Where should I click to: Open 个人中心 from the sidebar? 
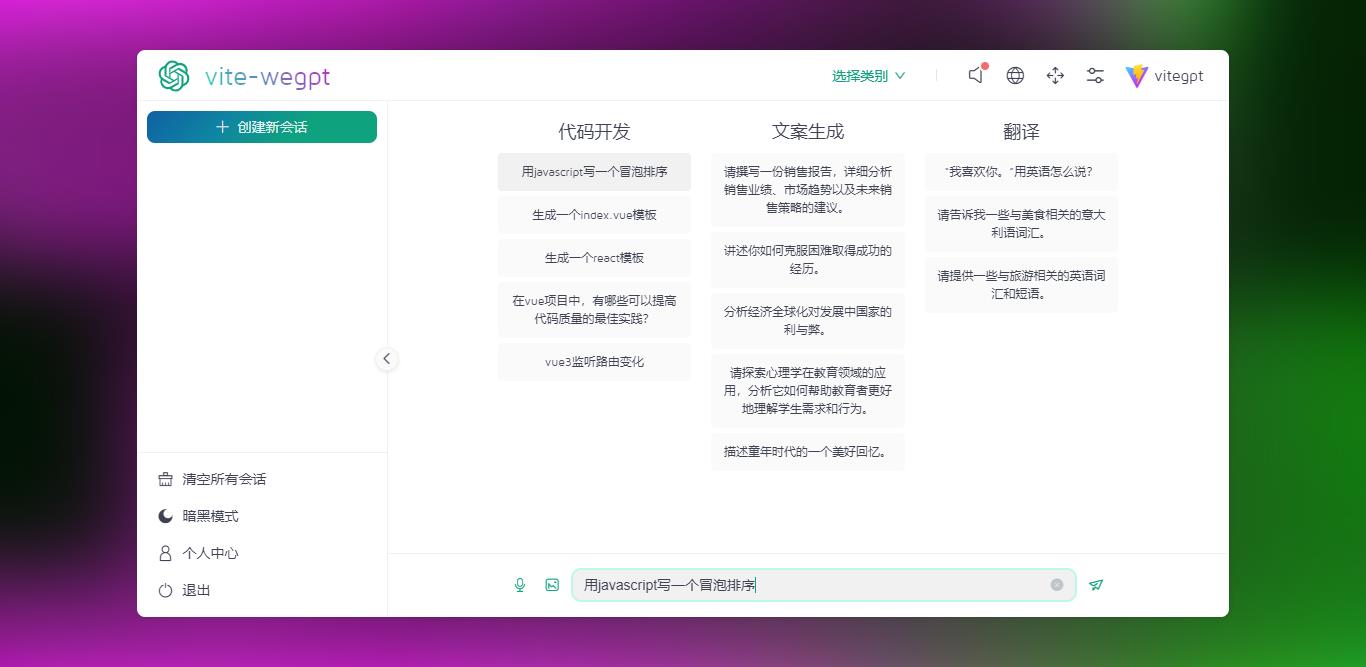pyautogui.click(x=210, y=553)
